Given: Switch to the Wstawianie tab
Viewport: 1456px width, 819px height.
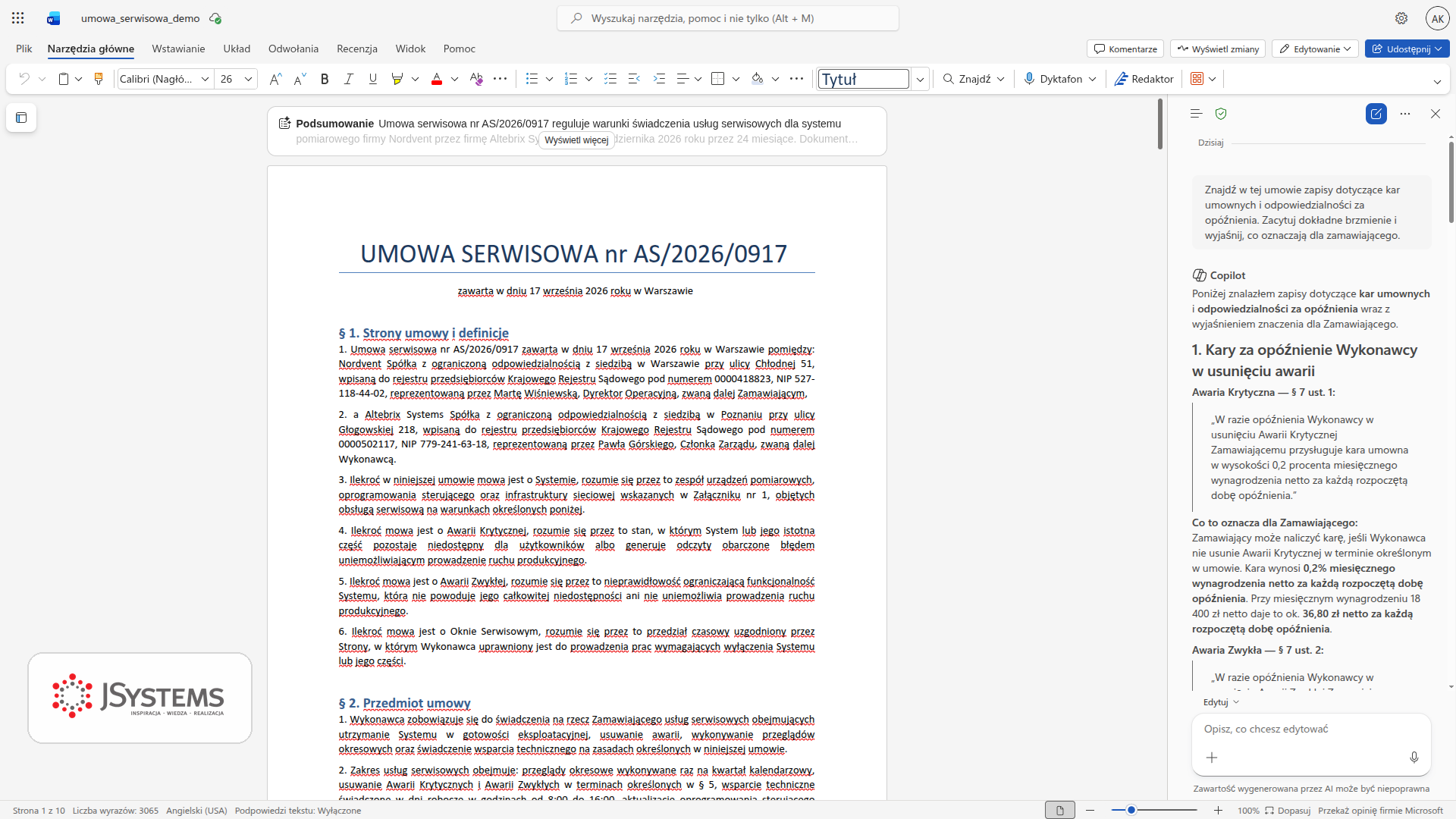Looking at the screenshot, I should pos(178,49).
